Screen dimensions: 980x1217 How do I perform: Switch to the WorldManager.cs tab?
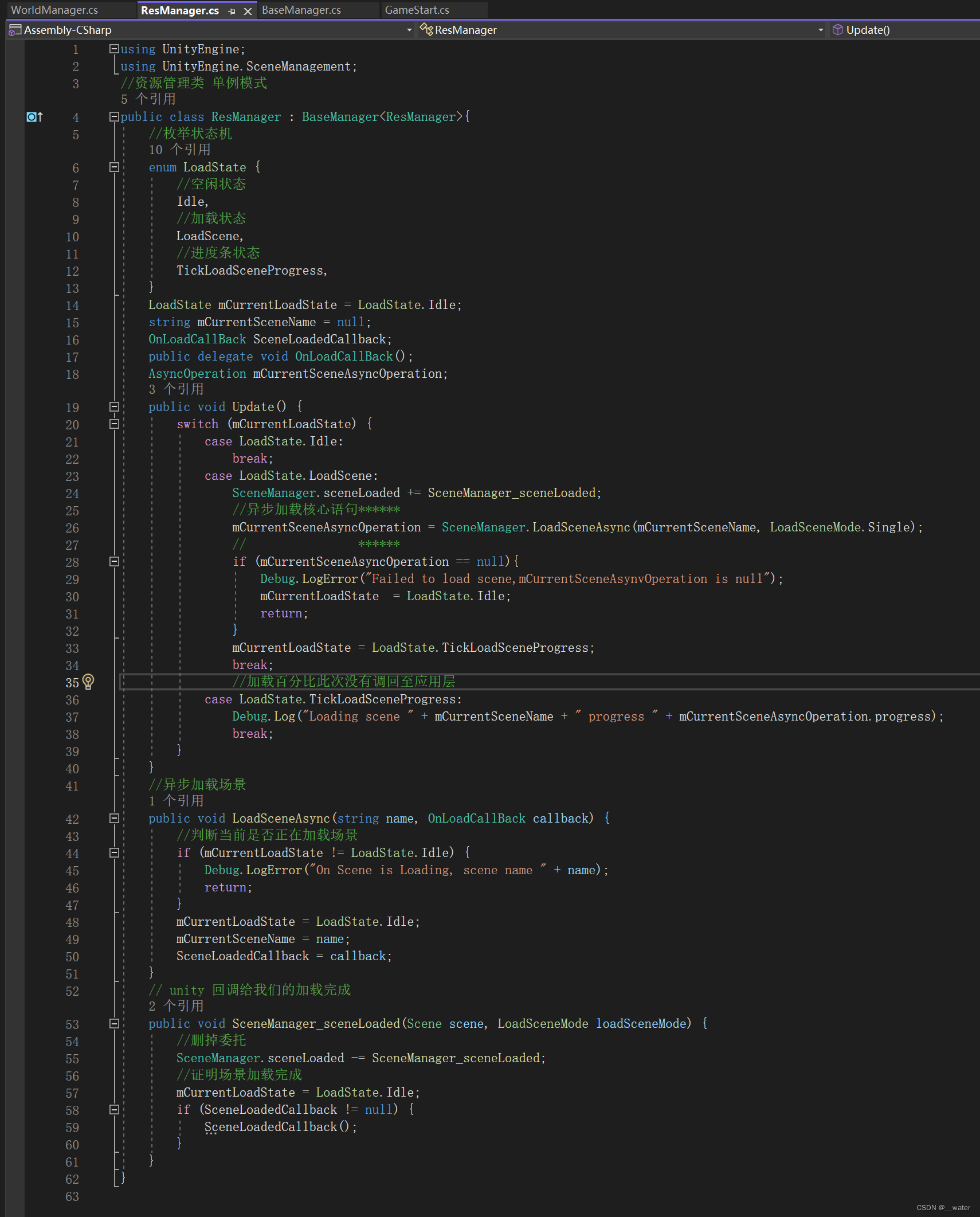55,10
